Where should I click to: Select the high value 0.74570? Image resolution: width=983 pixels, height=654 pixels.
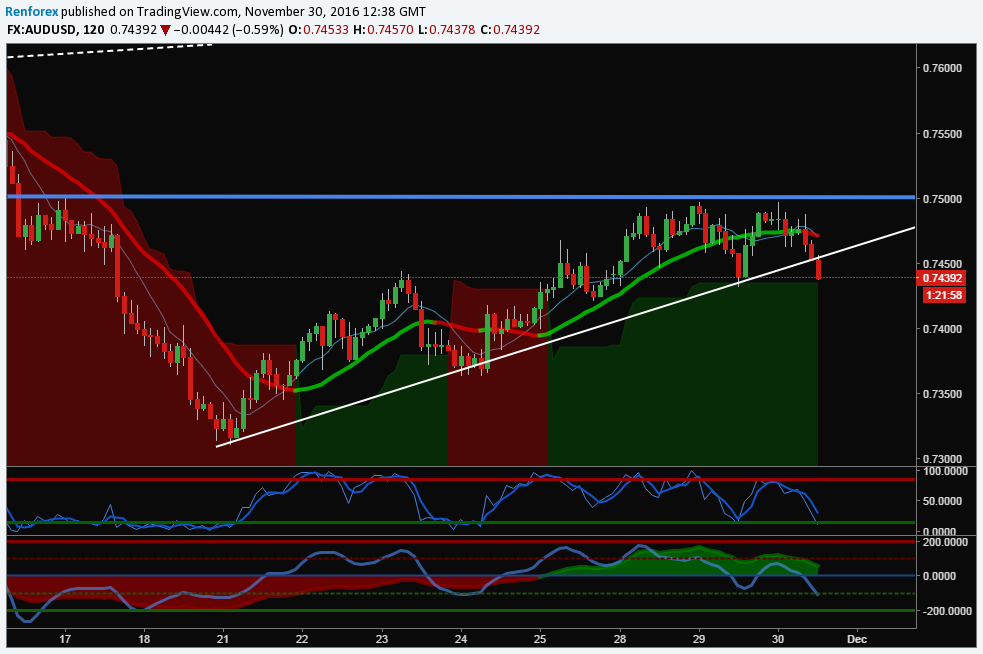click(x=390, y=29)
